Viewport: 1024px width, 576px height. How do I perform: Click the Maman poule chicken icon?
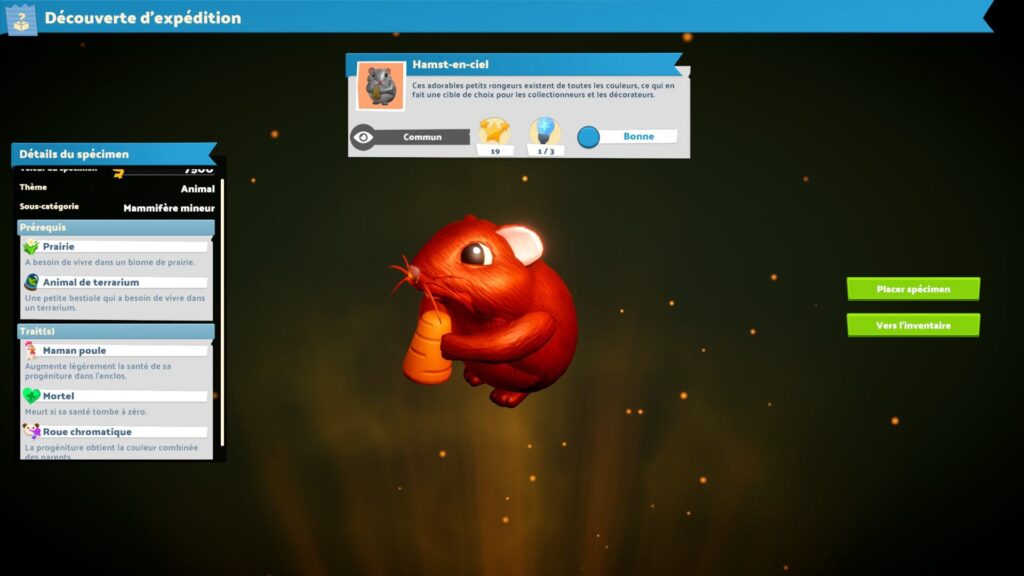31,351
